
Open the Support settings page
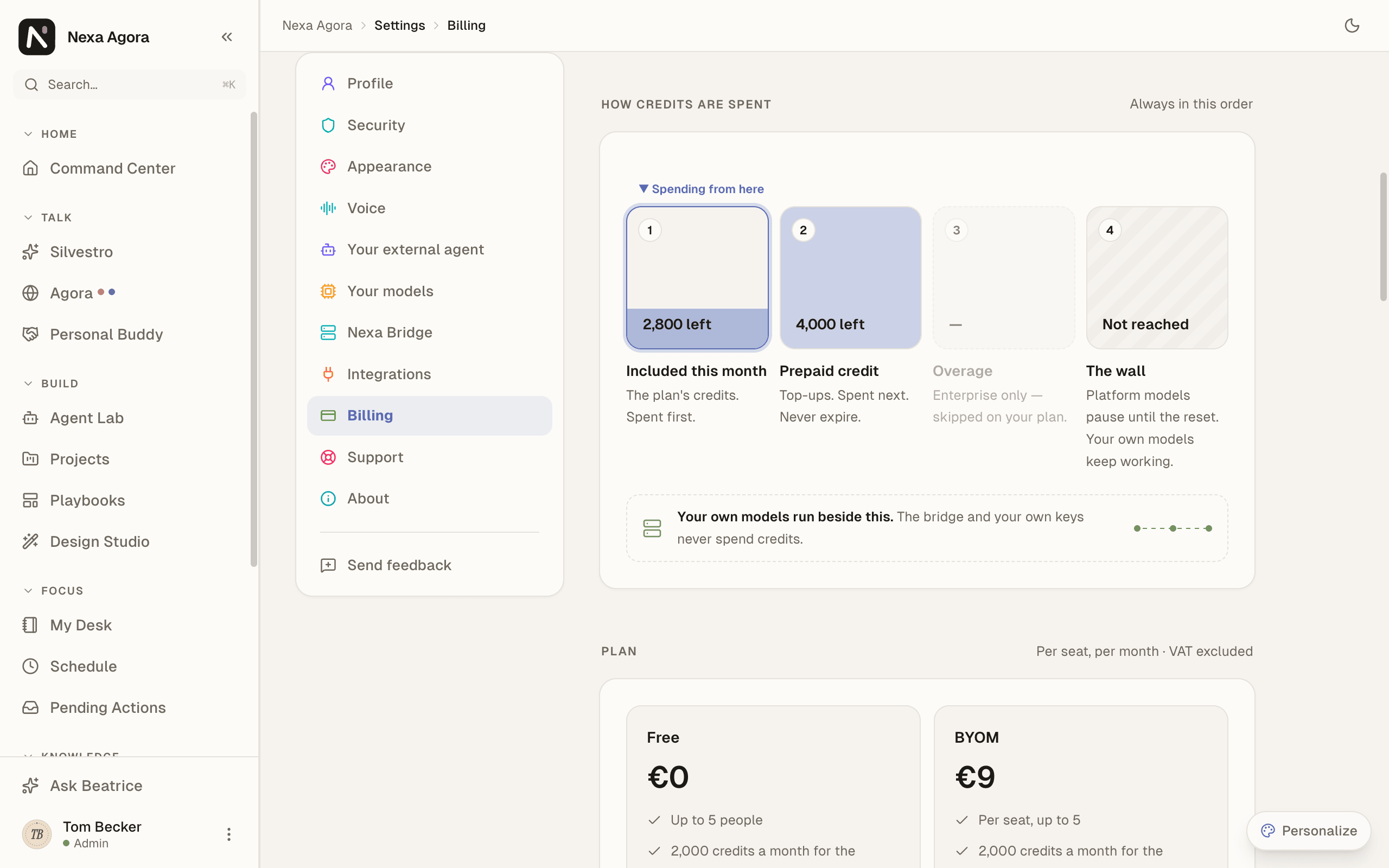pos(429,457)
